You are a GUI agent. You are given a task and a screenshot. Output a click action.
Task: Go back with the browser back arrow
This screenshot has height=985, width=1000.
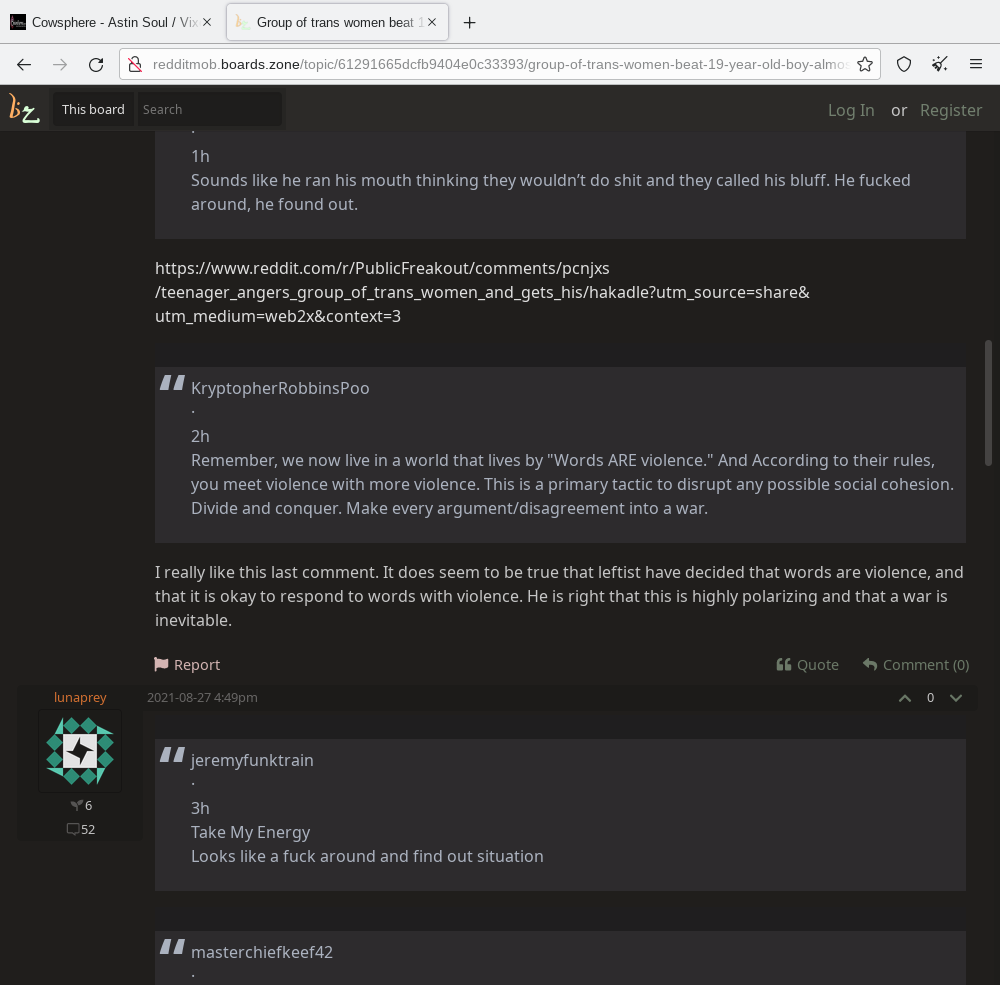pyautogui.click(x=24, y=64)
